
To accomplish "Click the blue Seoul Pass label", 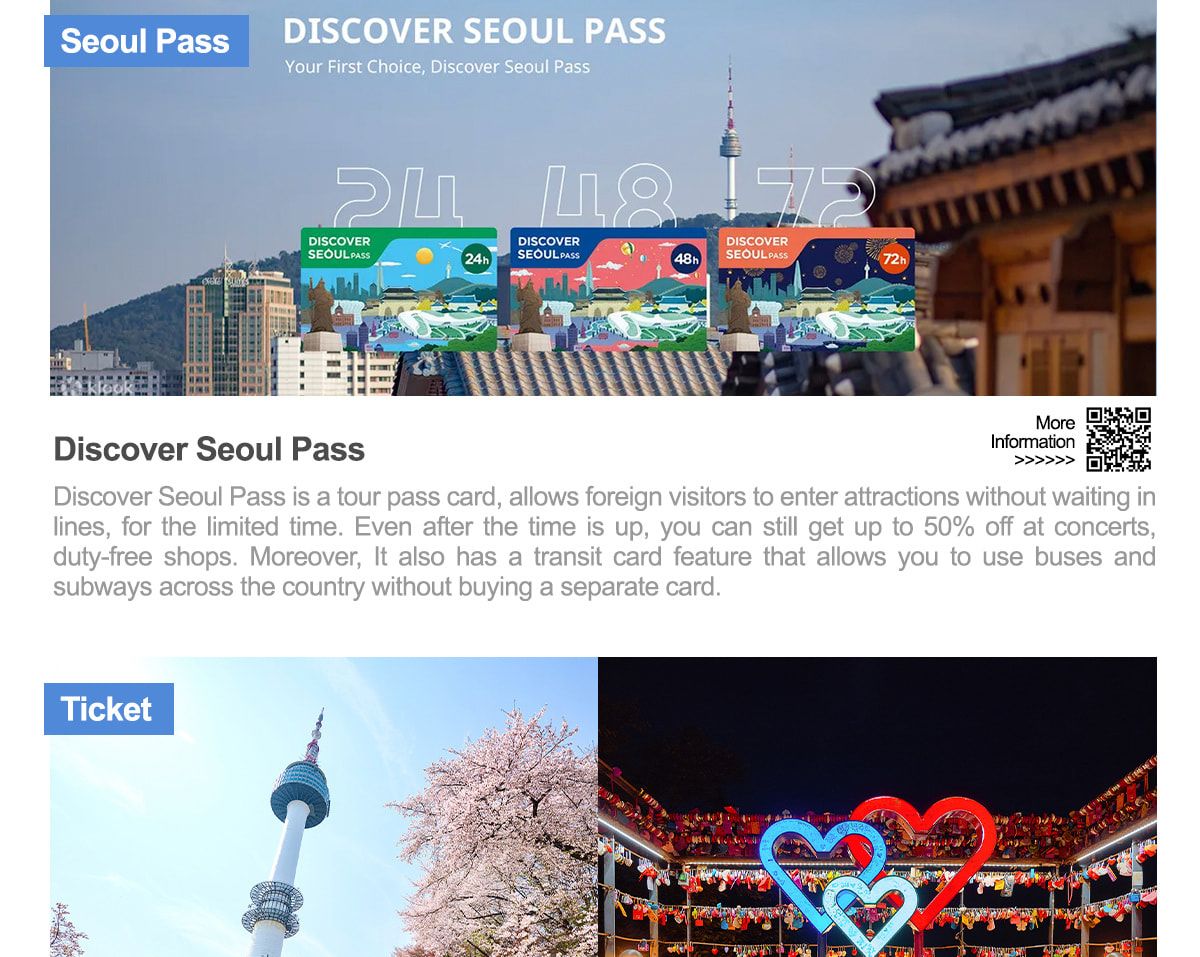I will click(146, 41).
